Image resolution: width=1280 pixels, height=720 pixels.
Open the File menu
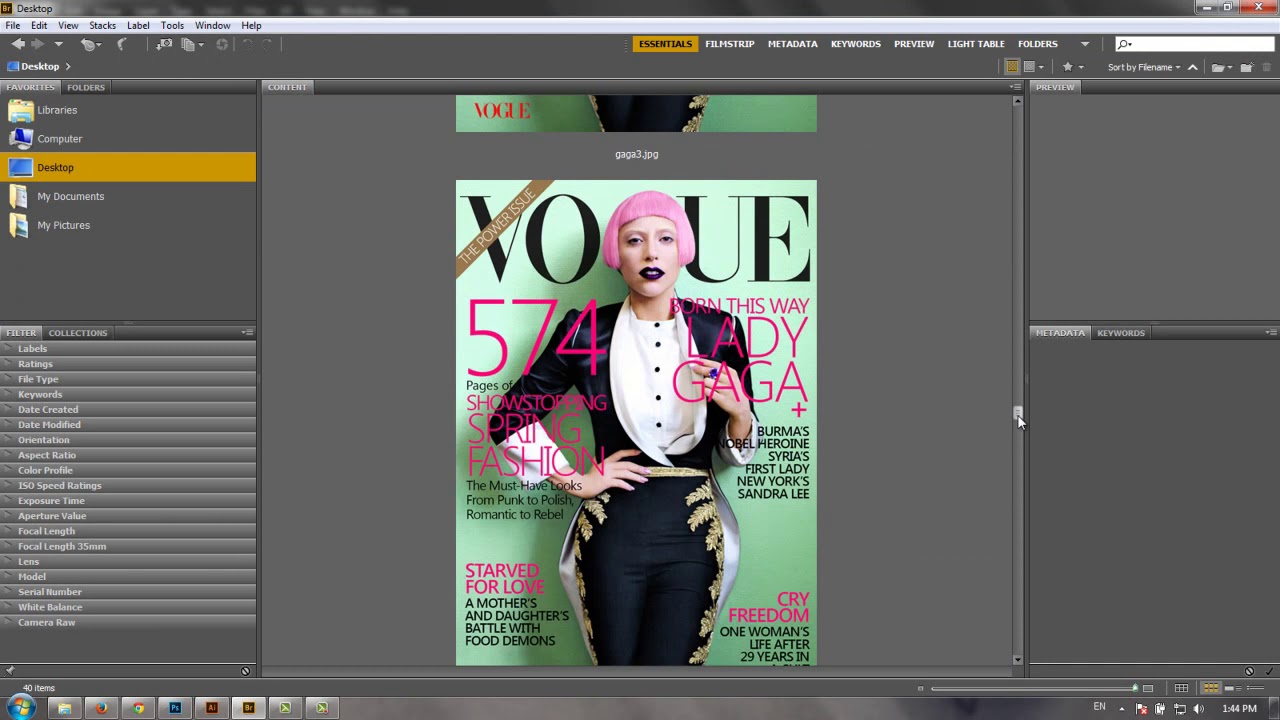click(13, 25)
